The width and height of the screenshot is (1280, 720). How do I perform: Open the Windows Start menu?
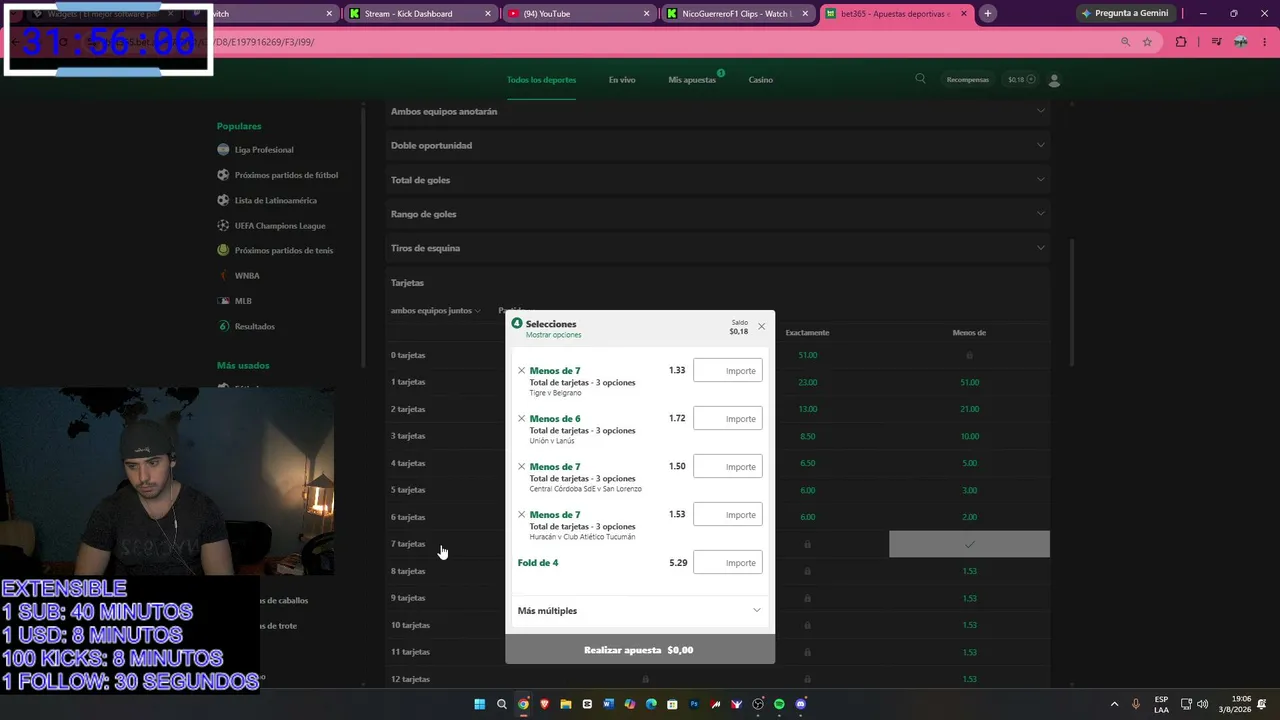coord(480,704)
